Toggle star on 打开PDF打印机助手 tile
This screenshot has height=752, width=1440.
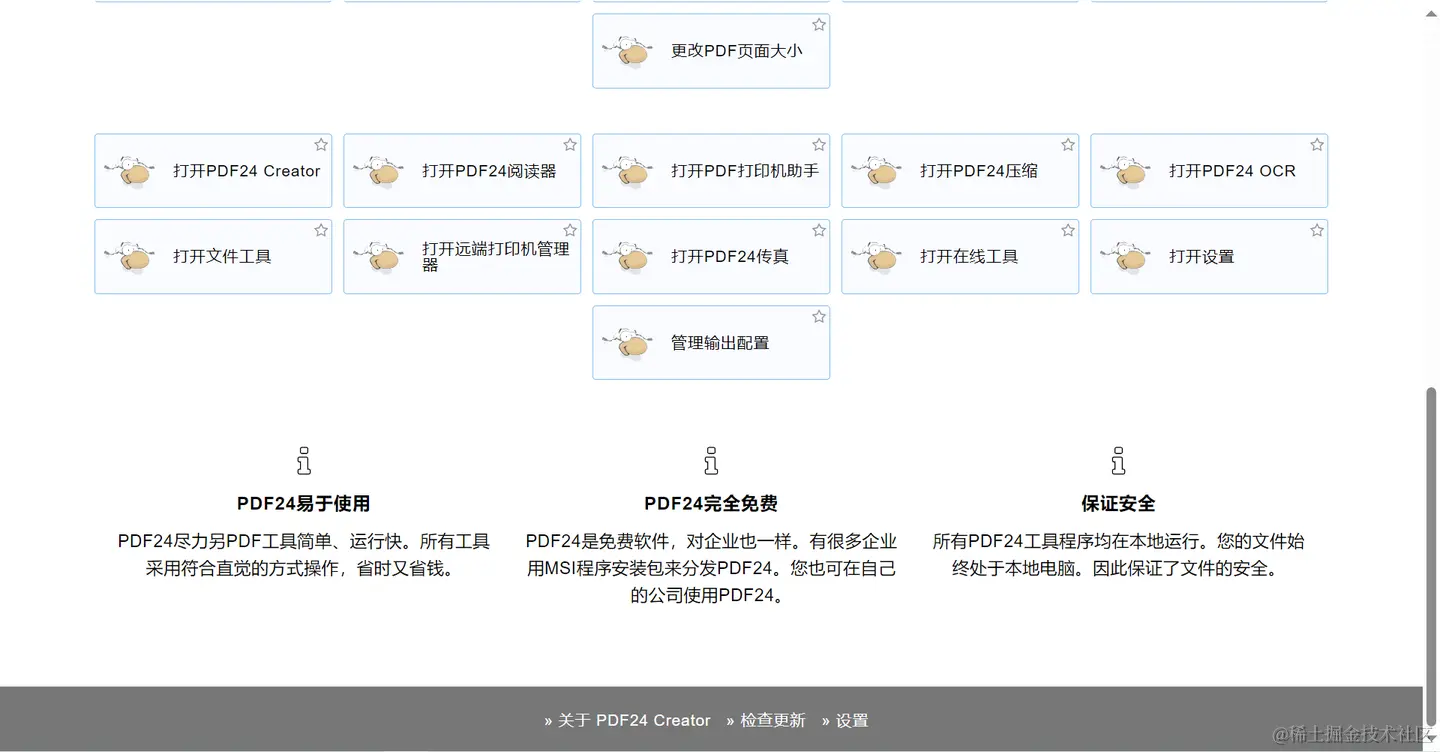(819, 145)
